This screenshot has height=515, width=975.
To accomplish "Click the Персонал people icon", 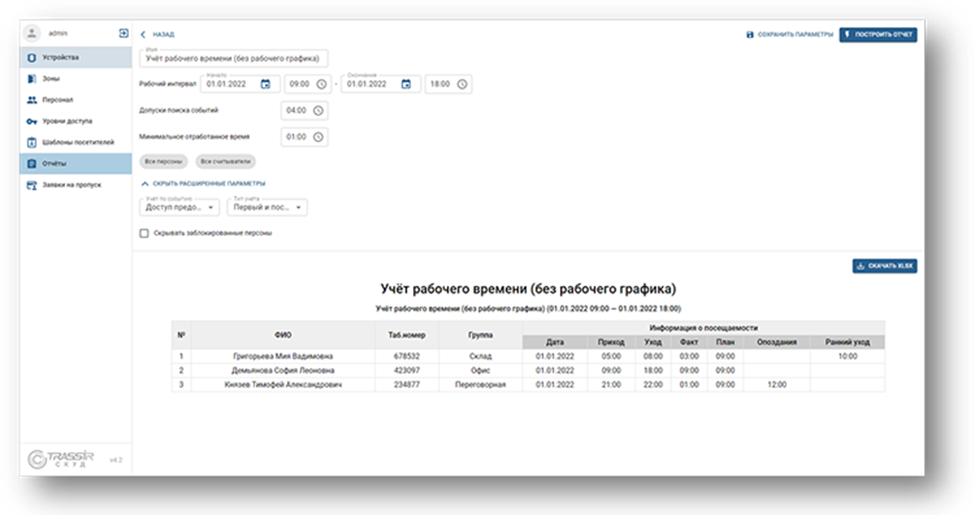I will pyautogui.click(x=32, y=100).
